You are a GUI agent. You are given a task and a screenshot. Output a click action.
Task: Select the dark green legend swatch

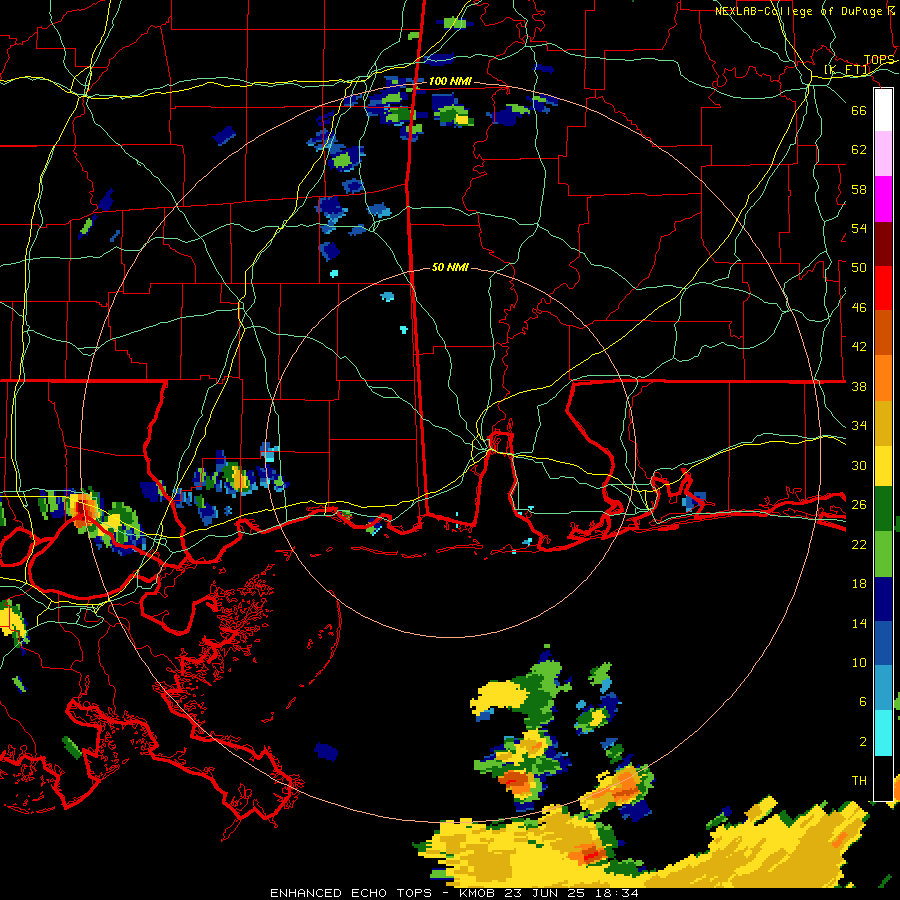(x=883, y=509)
